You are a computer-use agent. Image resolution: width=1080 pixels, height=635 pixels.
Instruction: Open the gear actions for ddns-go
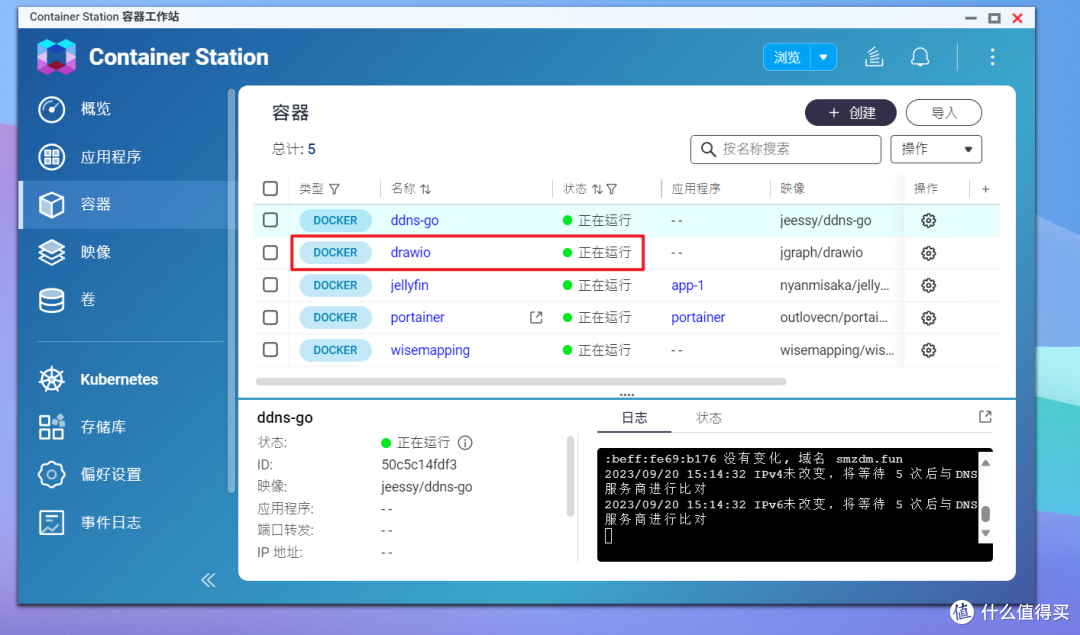(928, 220)
